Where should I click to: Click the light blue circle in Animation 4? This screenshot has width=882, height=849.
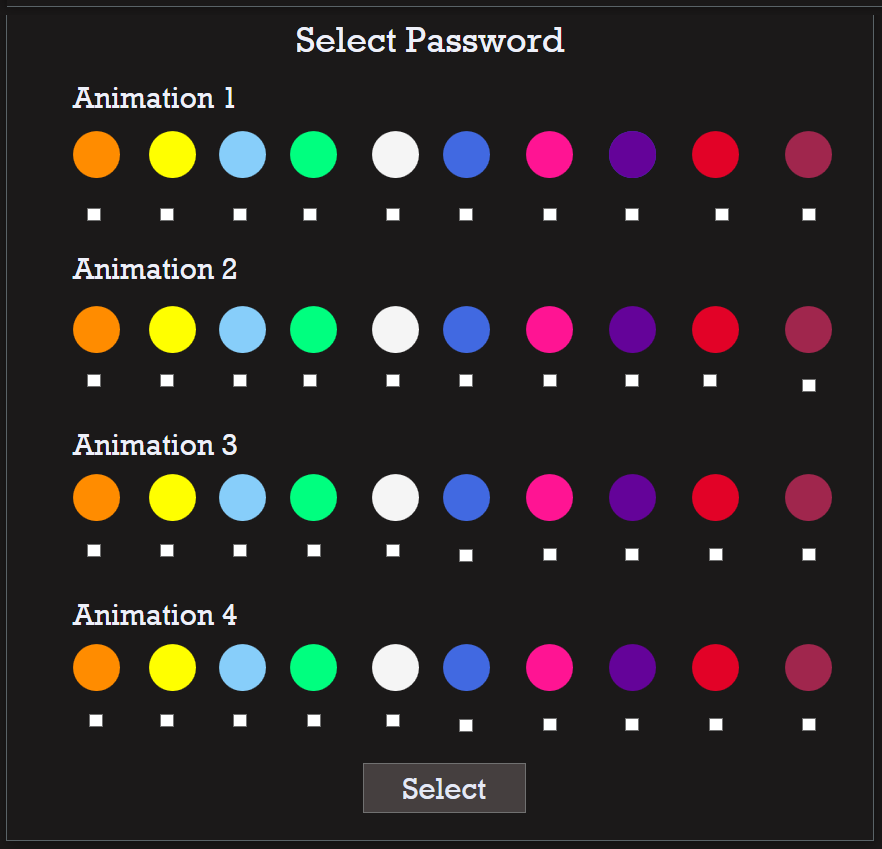tap(242, 667)
